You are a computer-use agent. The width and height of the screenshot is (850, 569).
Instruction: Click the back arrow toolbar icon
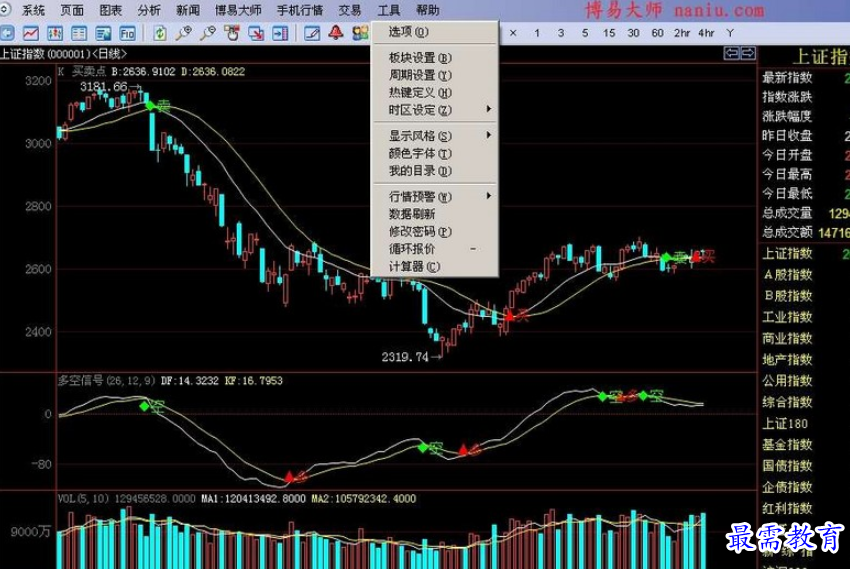6,34
